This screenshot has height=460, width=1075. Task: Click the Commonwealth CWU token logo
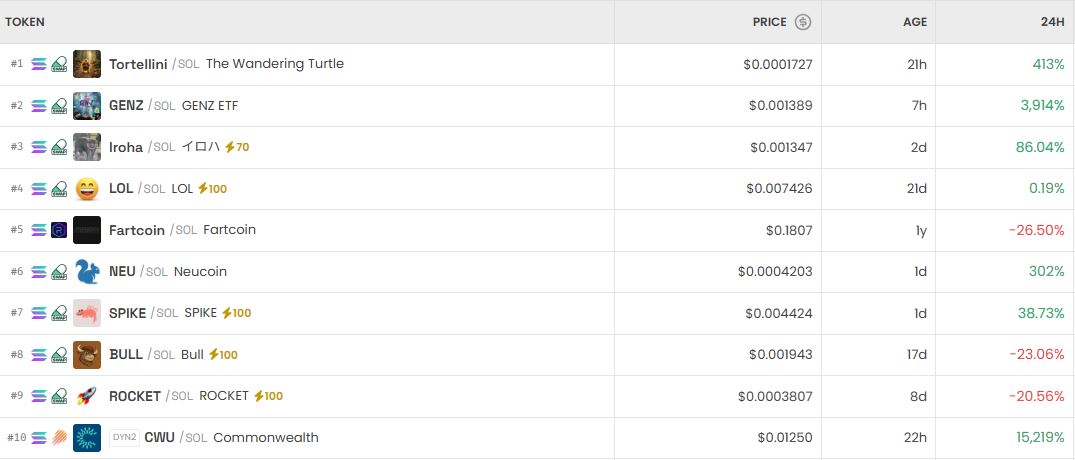click(x=87, y=438)
